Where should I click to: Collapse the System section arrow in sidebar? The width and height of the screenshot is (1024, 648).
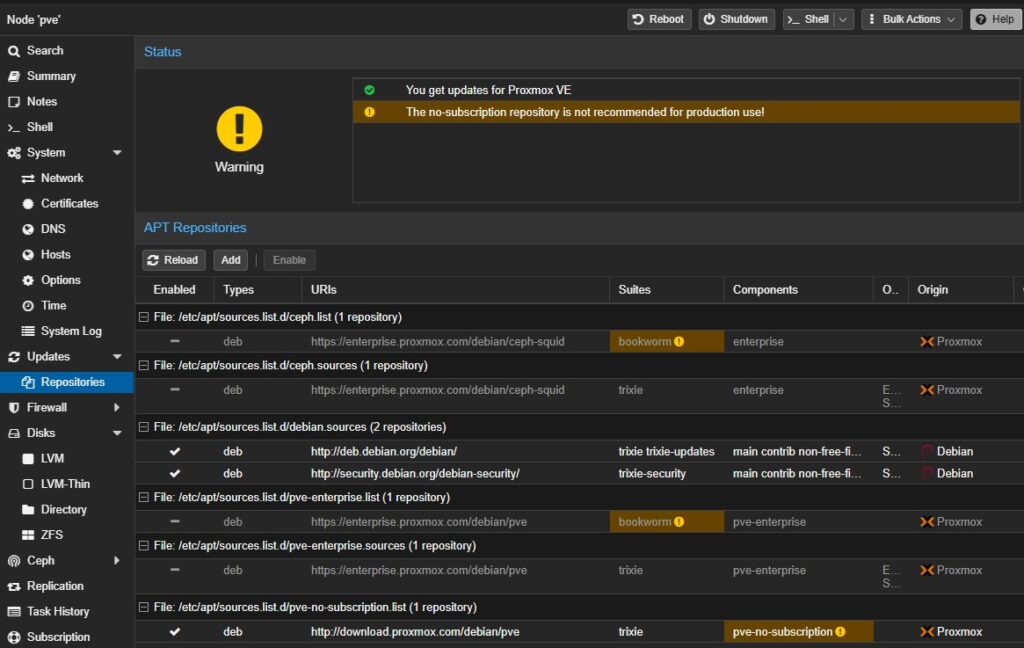coord(117,153)
